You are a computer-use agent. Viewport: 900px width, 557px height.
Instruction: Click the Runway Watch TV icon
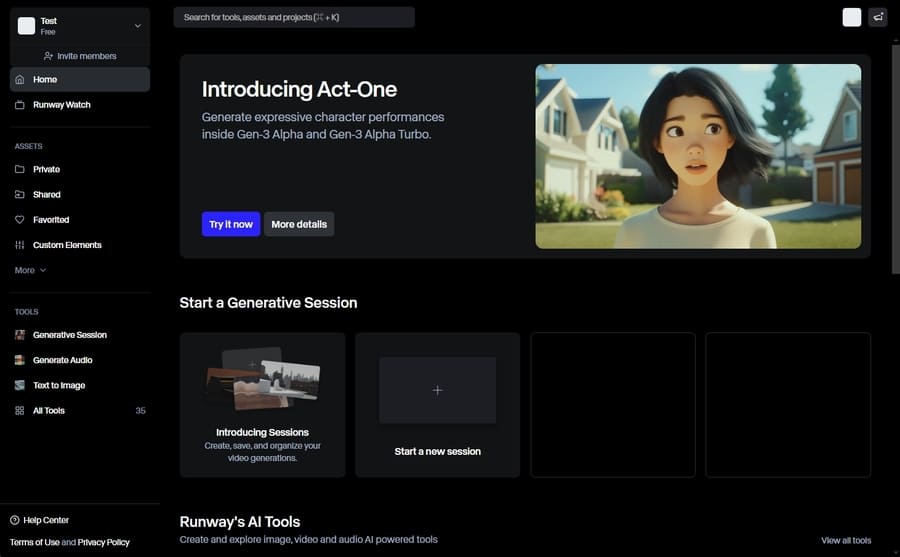tap(20, 105)
